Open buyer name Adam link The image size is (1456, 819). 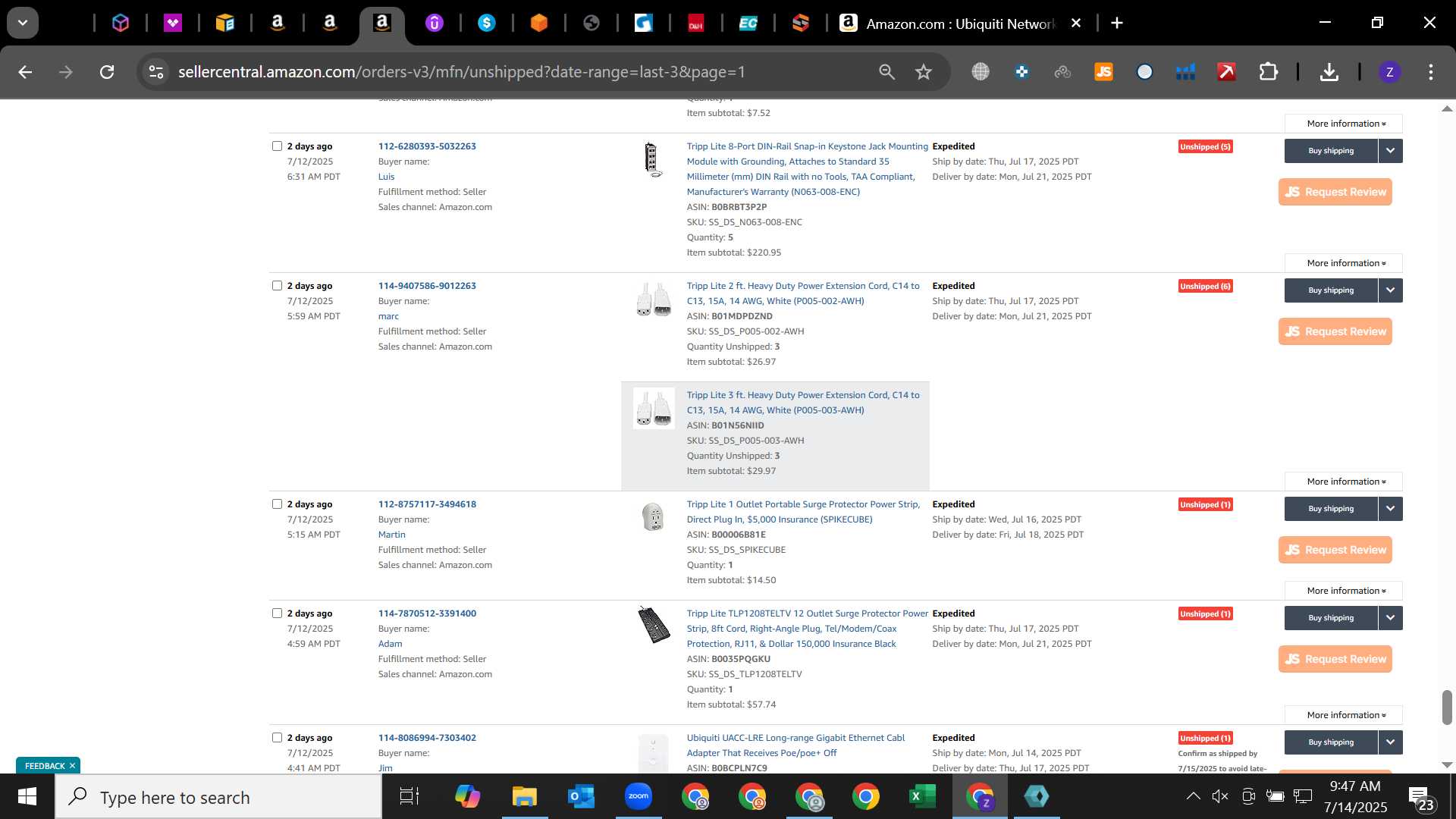point(390,644)
